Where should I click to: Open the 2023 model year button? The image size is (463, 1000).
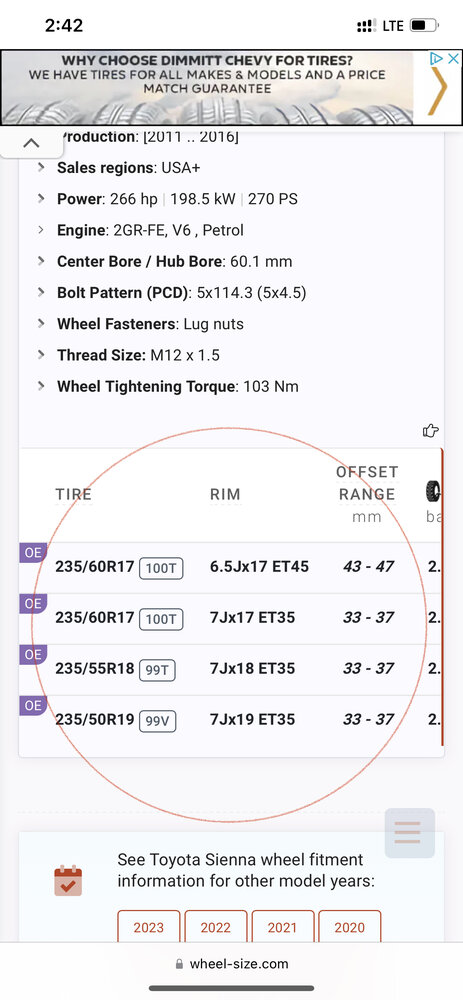click(x=149, y=927)
